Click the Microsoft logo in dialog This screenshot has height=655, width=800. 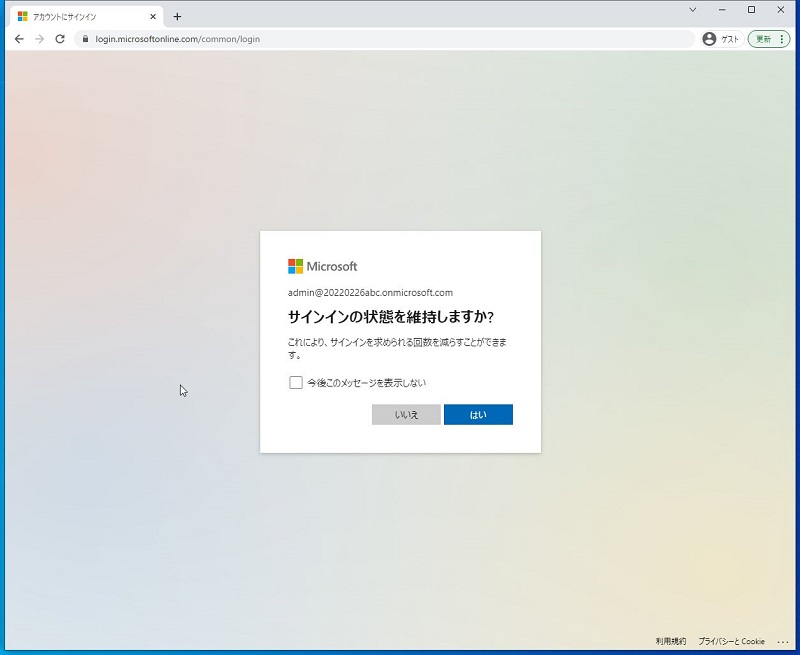click(x=322, y=266)
